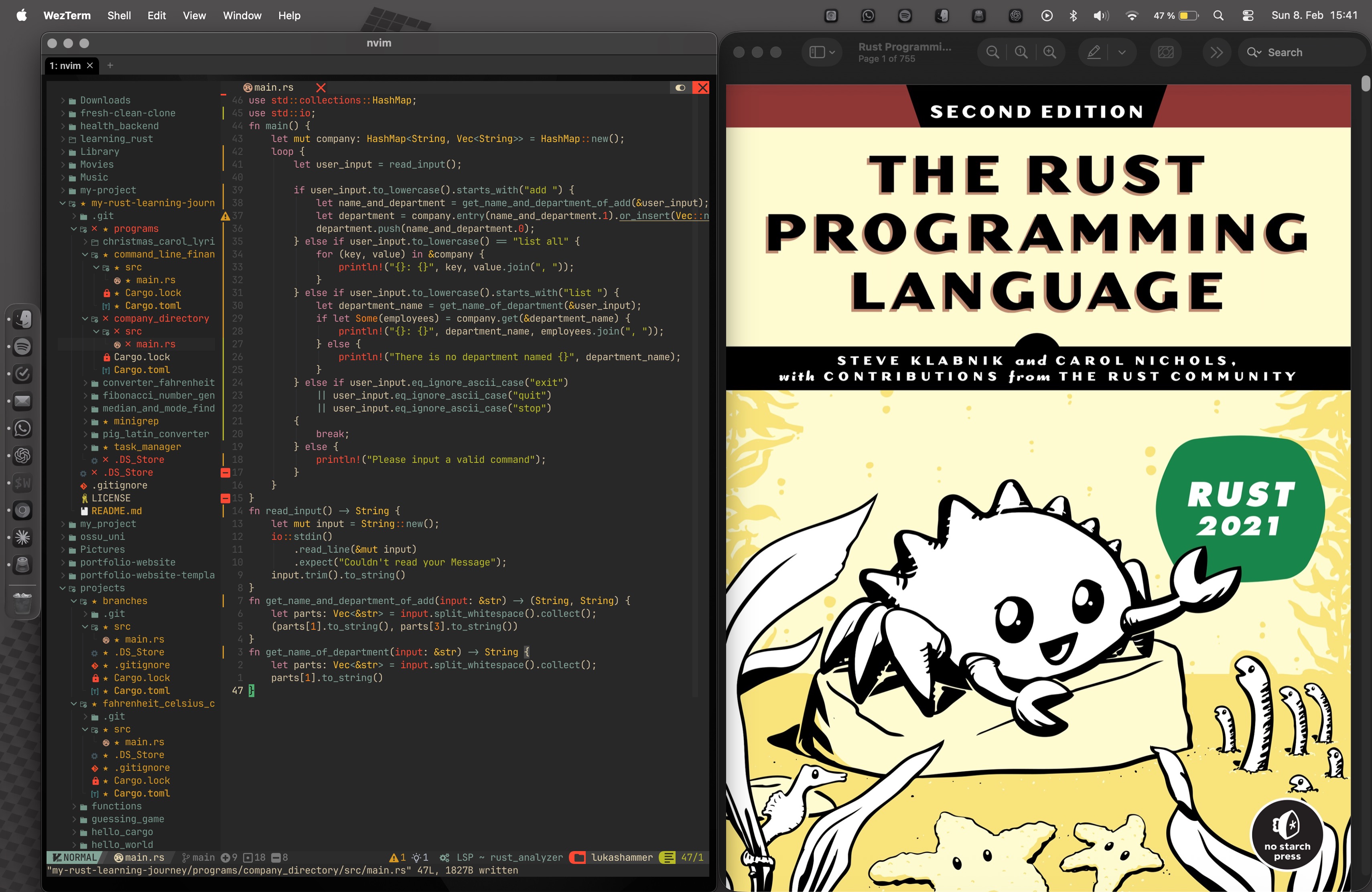Select main.rs under company_directory src

(156, 344)
